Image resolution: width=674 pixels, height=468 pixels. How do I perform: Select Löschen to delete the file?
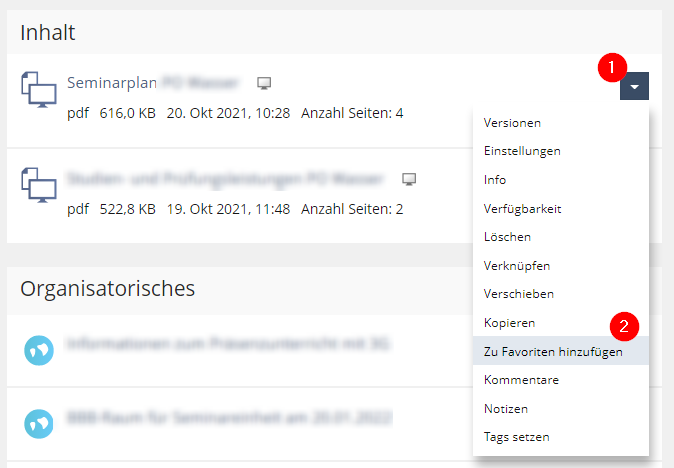coord(507,237)
